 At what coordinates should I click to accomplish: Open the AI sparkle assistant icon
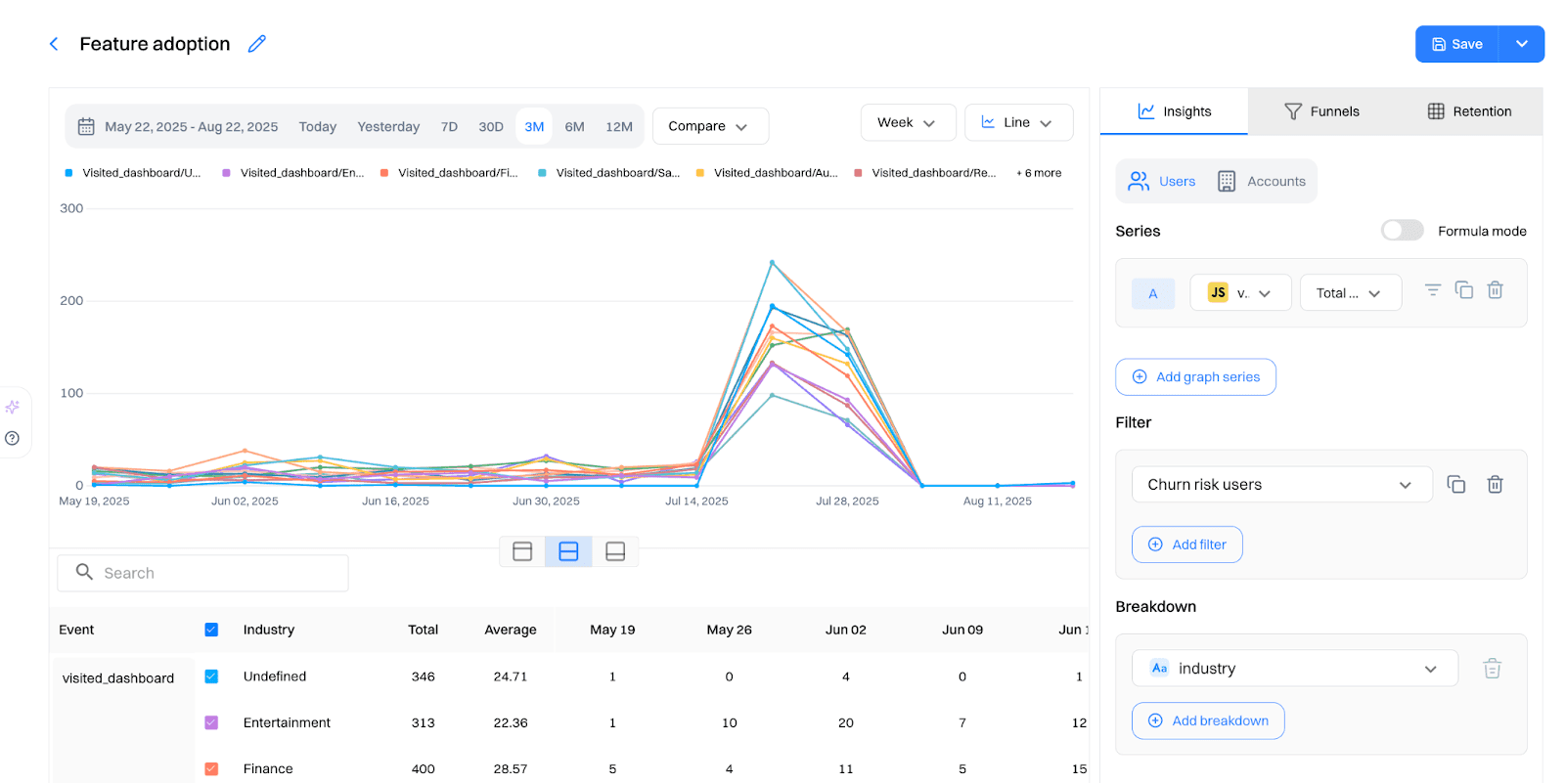(13, 407)
